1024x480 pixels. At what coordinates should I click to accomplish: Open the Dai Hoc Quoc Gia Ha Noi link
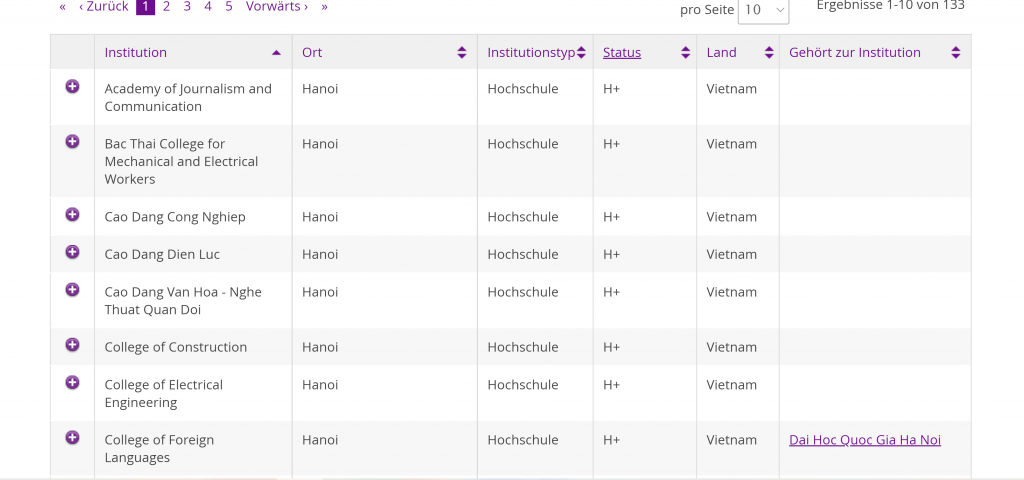865,440
